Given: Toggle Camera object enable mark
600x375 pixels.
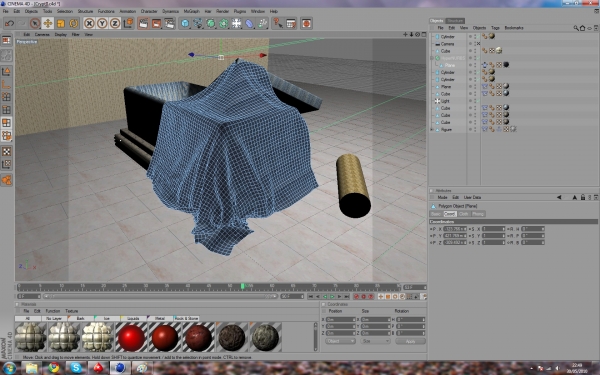Looking at the screenshot, I should pos(478,44).
